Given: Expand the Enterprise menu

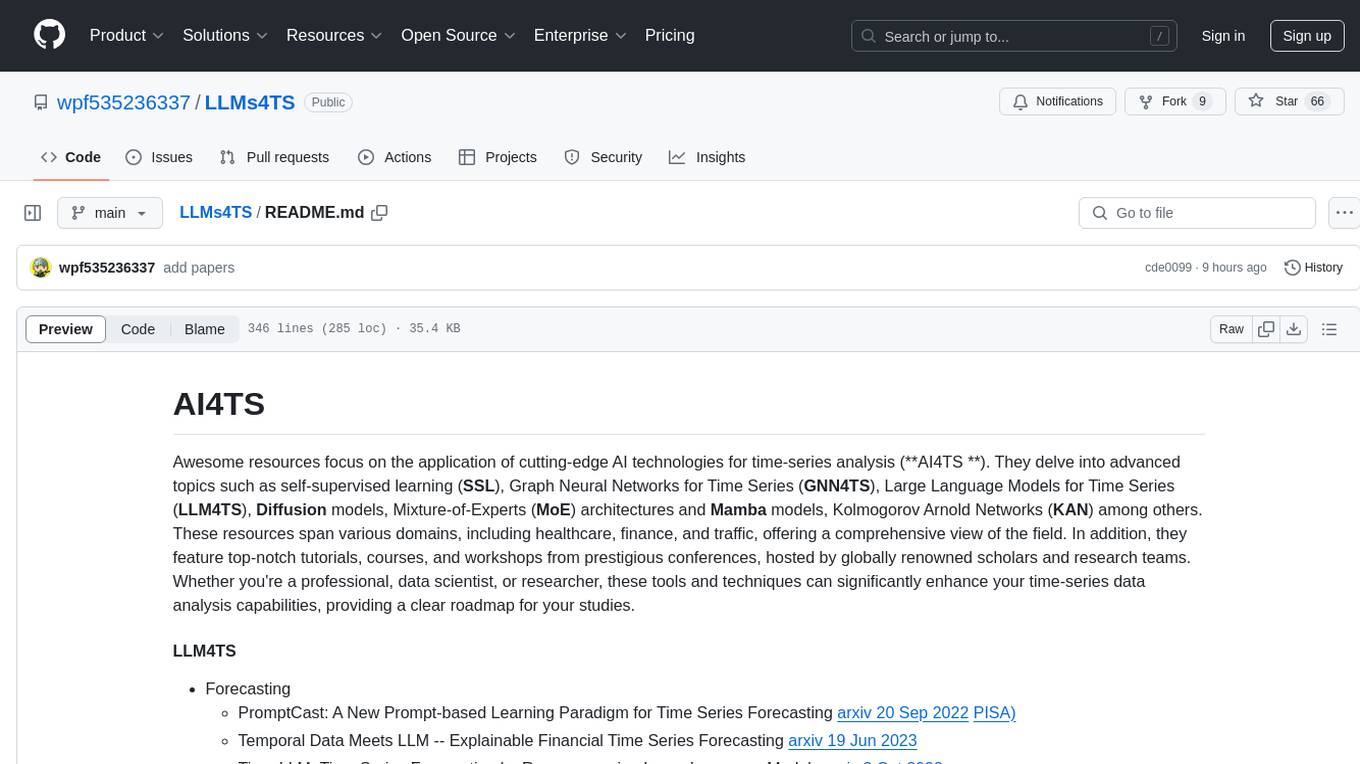Looking at the screenshot, I should [x=580, y=35].
